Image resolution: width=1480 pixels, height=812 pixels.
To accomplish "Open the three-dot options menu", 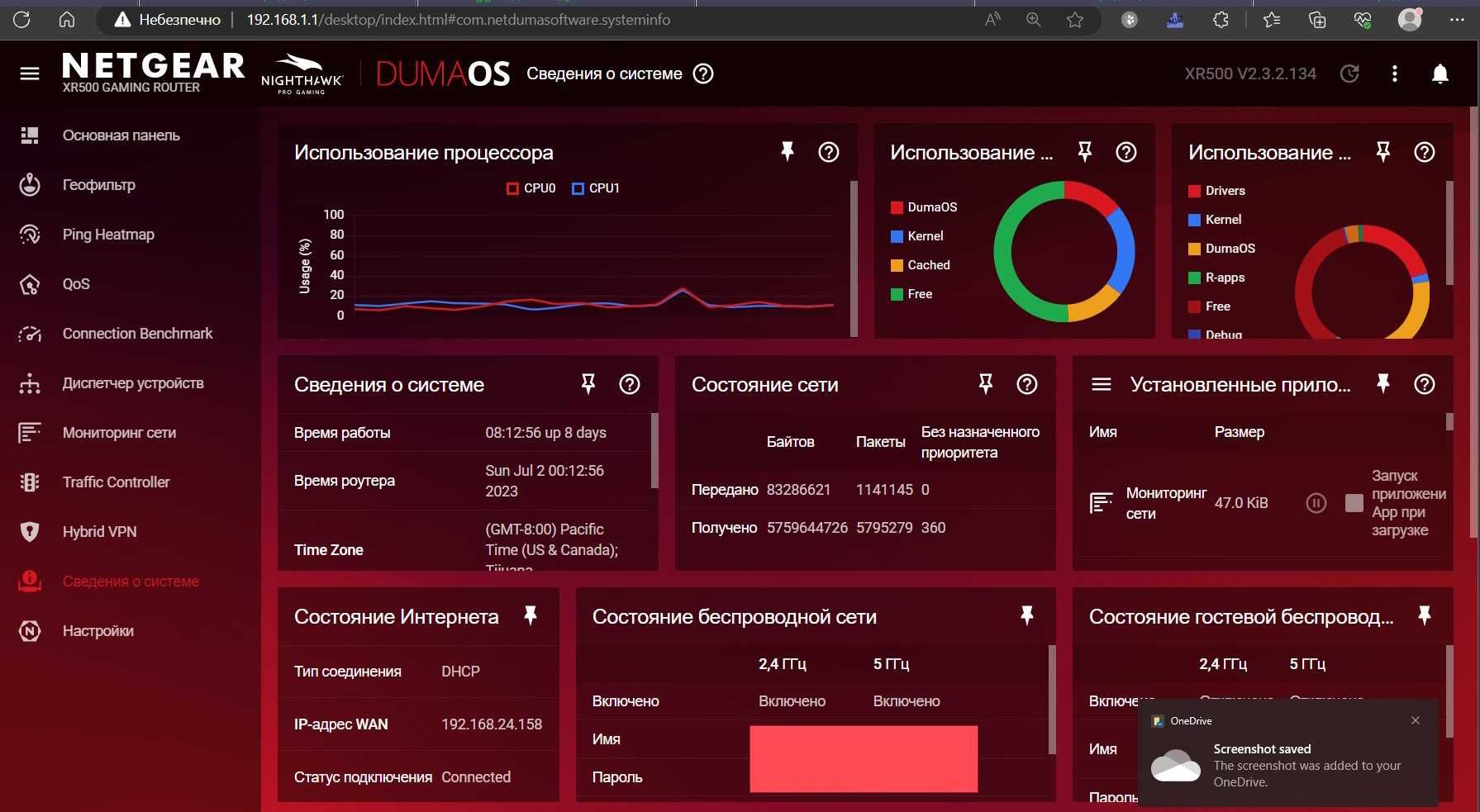I will [1395, 74].
